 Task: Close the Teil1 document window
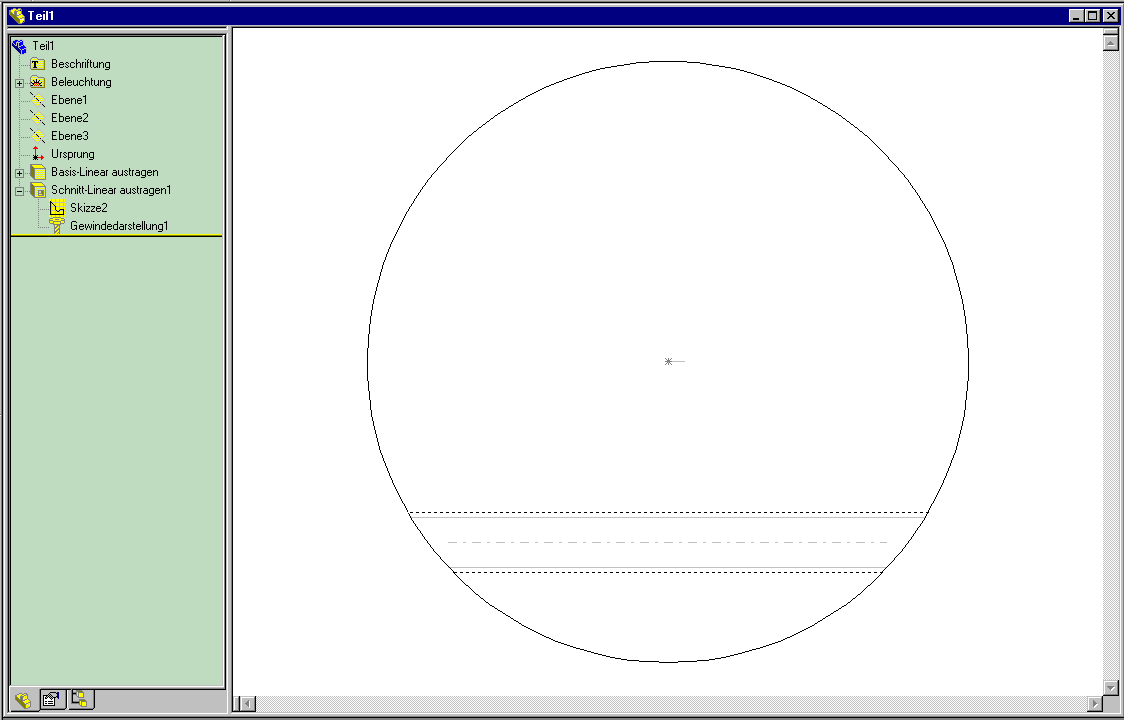click(1110, 15)
